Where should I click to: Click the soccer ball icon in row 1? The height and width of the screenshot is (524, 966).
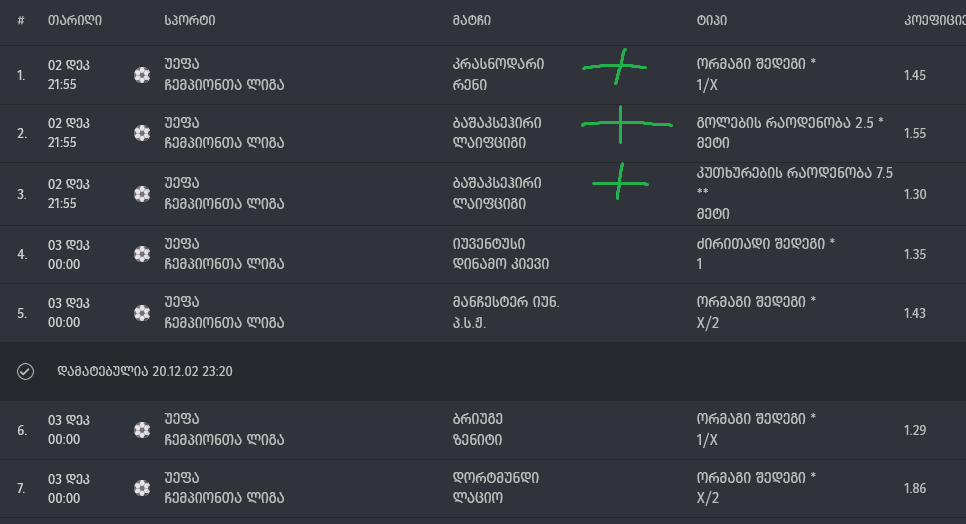142,75
